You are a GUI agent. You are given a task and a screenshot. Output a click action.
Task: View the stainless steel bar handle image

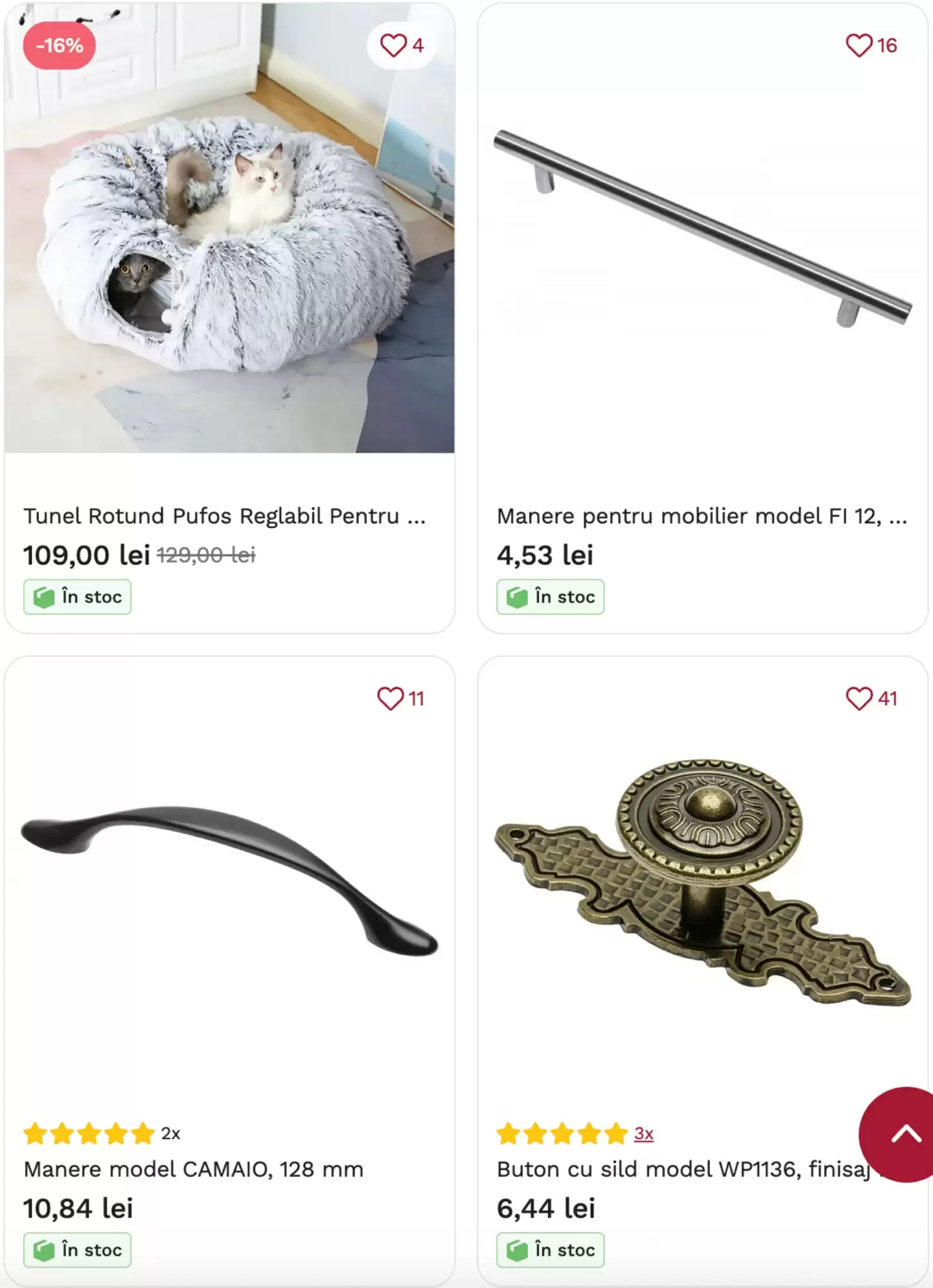coord(702,228)
